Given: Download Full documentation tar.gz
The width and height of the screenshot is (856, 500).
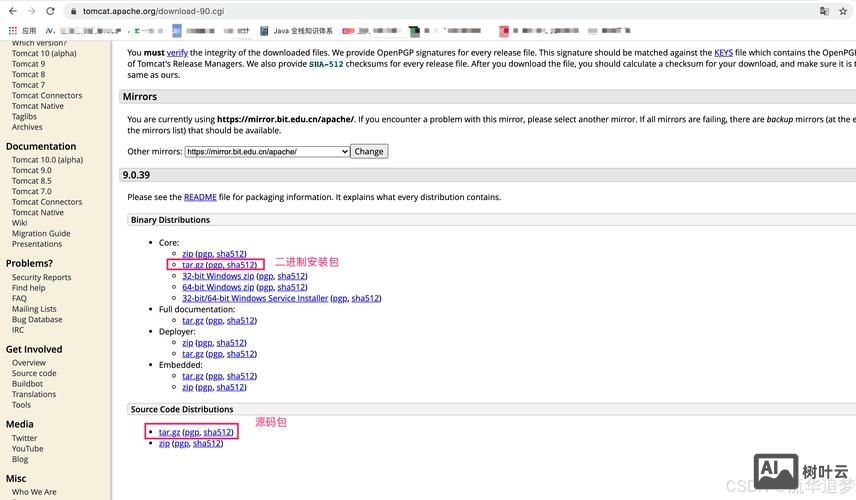Looking at the screenshot, I should point(193,320).
